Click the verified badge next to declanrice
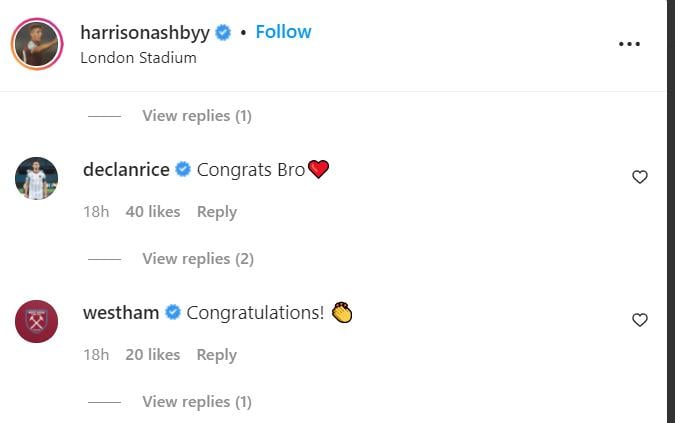 (x=183, y=170)
